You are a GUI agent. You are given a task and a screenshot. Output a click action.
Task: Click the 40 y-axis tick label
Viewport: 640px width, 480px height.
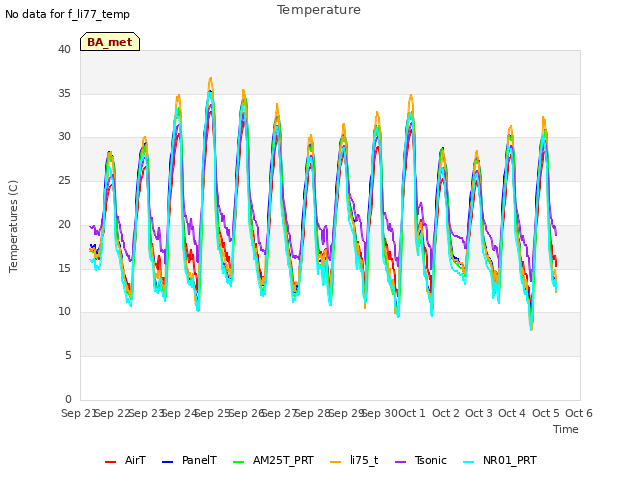64,49
